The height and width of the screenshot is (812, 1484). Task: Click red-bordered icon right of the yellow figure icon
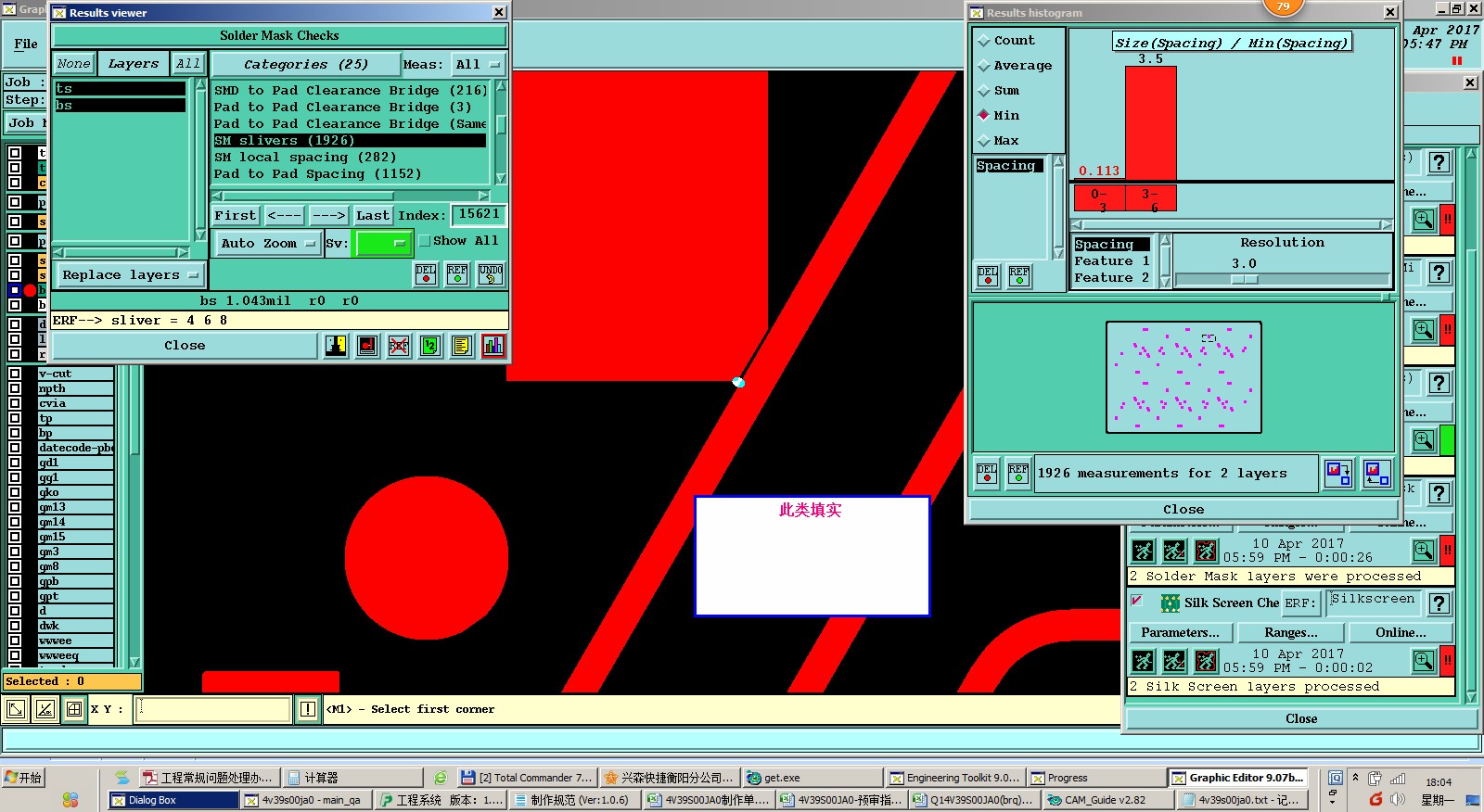point(367,346)
